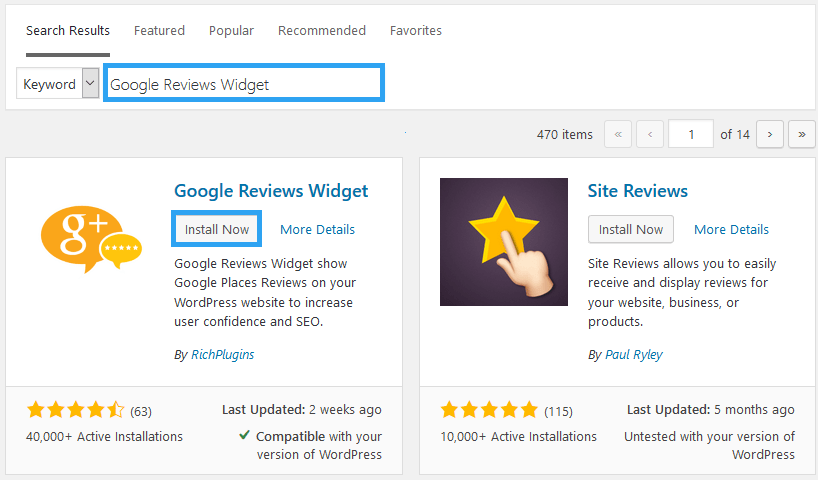Open the Search Results tab
Screen dimensions: 818x480
click(x=68, y=31)
